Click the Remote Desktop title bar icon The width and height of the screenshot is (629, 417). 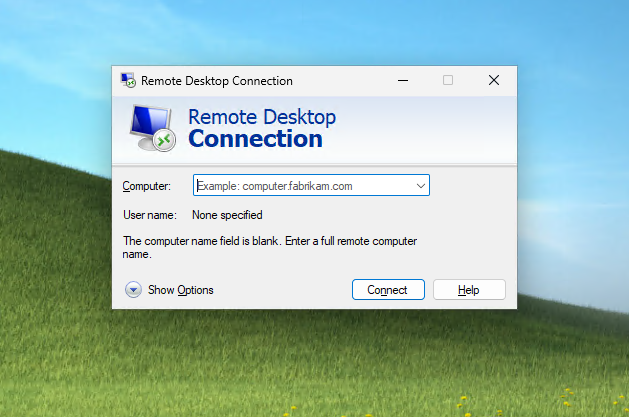pos(128,80)
